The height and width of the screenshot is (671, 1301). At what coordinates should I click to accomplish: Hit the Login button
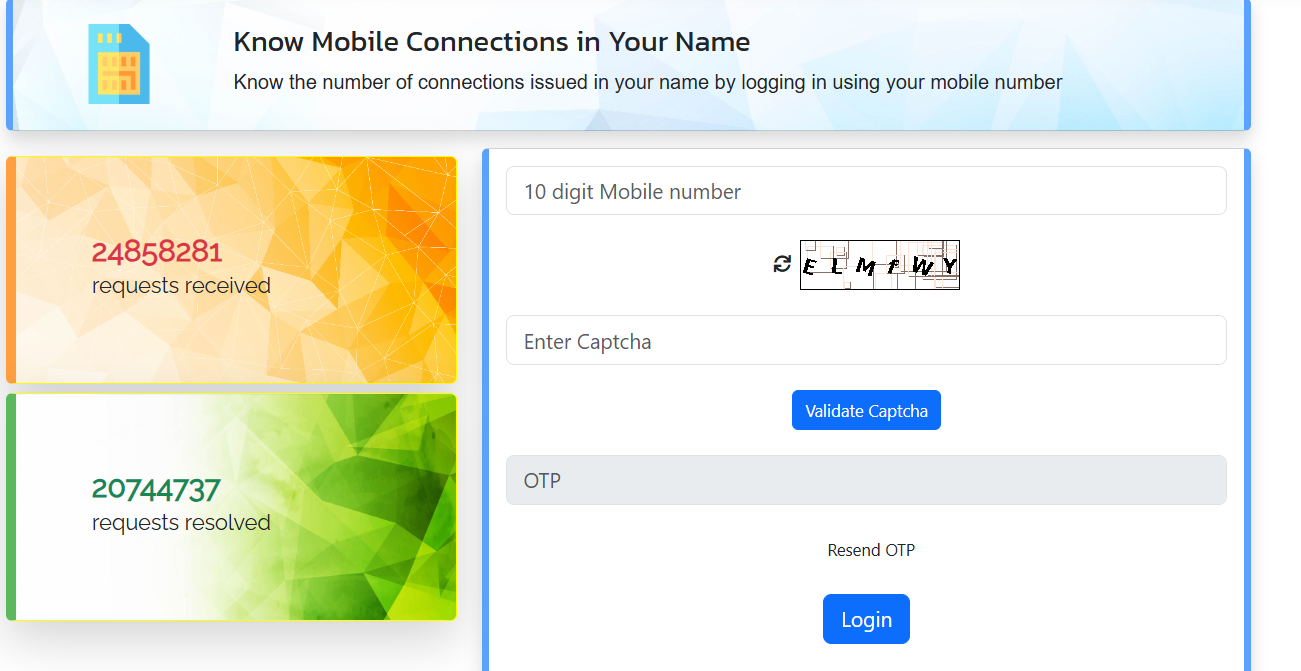(x=866, y=620)
